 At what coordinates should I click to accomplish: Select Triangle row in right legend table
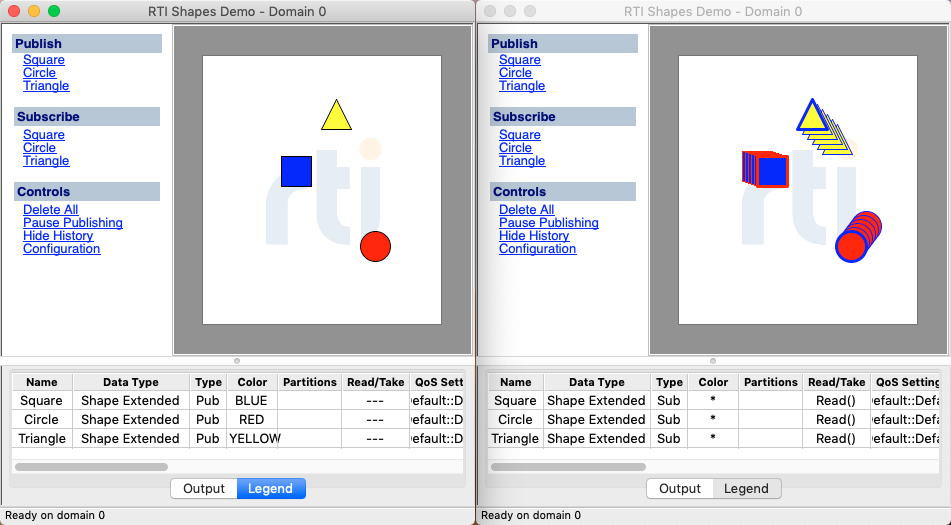coord(714,438)
